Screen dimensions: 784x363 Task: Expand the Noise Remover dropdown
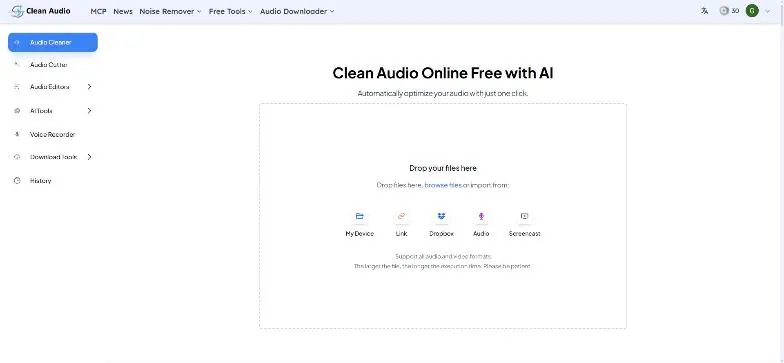[170, 11]
